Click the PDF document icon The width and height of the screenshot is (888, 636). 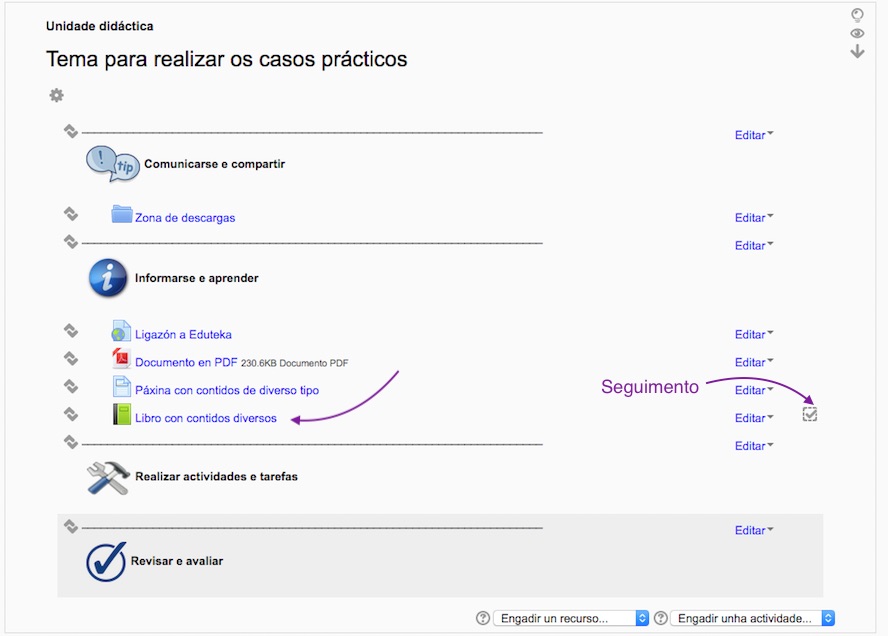[x=122, y=360]
